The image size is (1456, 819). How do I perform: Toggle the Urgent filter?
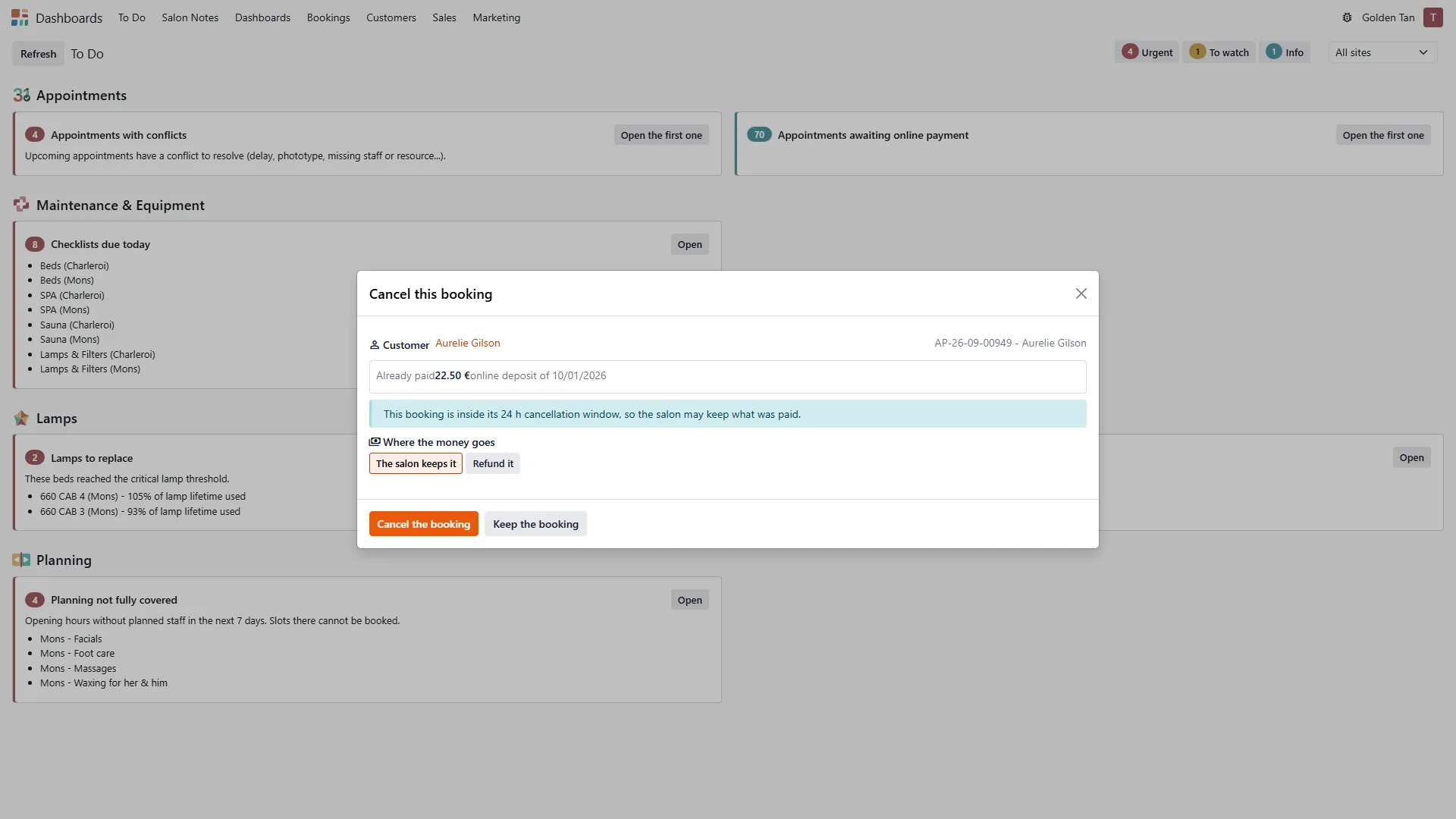coord(1147,52)
